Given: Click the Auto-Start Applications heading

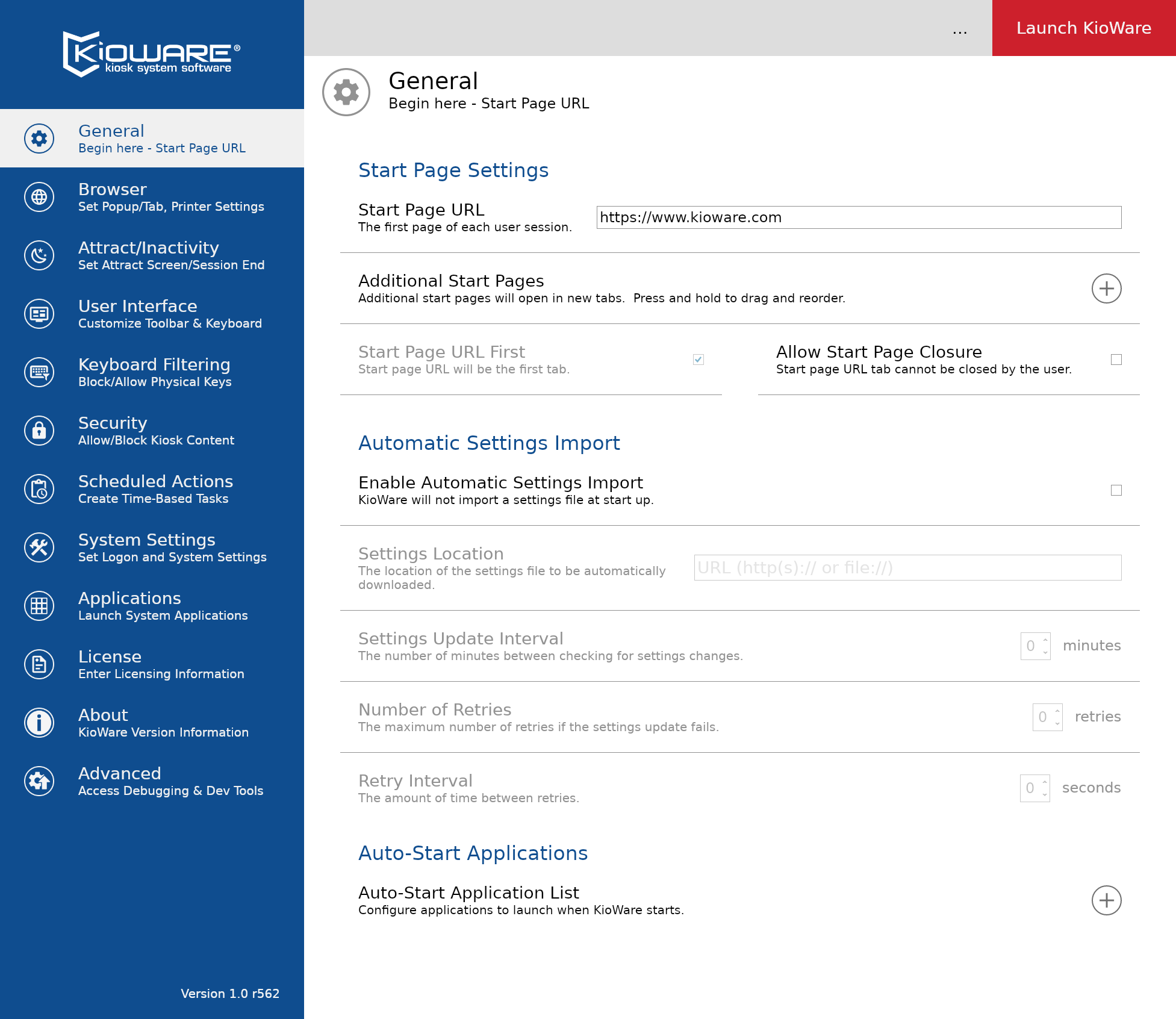Looking at the screenshot, I should pos(473,853).
